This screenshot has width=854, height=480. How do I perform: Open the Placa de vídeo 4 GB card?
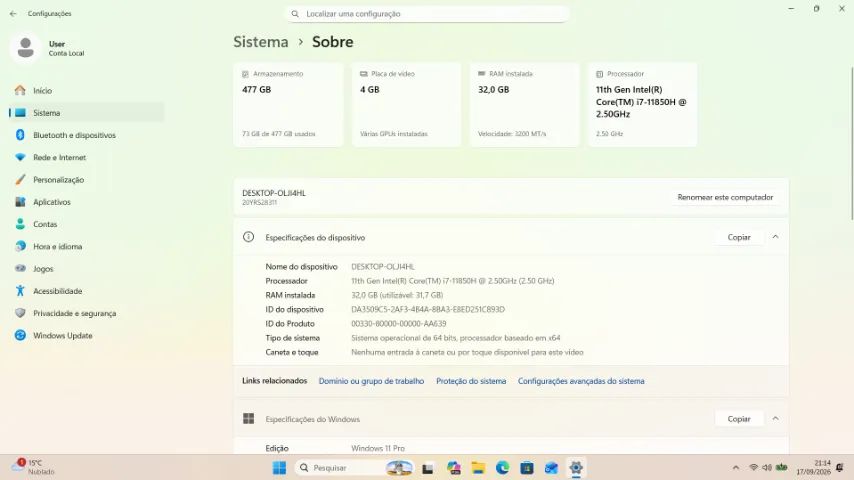tap(406, 105)
